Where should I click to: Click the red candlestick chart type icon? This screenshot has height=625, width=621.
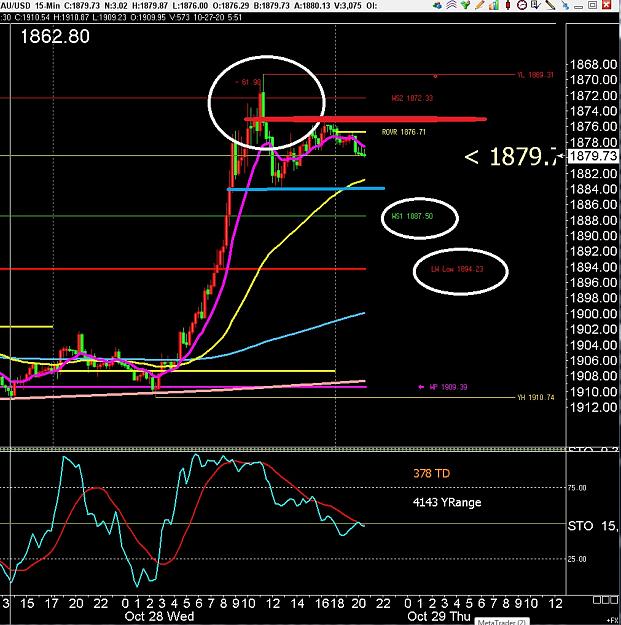pos(508,5)
